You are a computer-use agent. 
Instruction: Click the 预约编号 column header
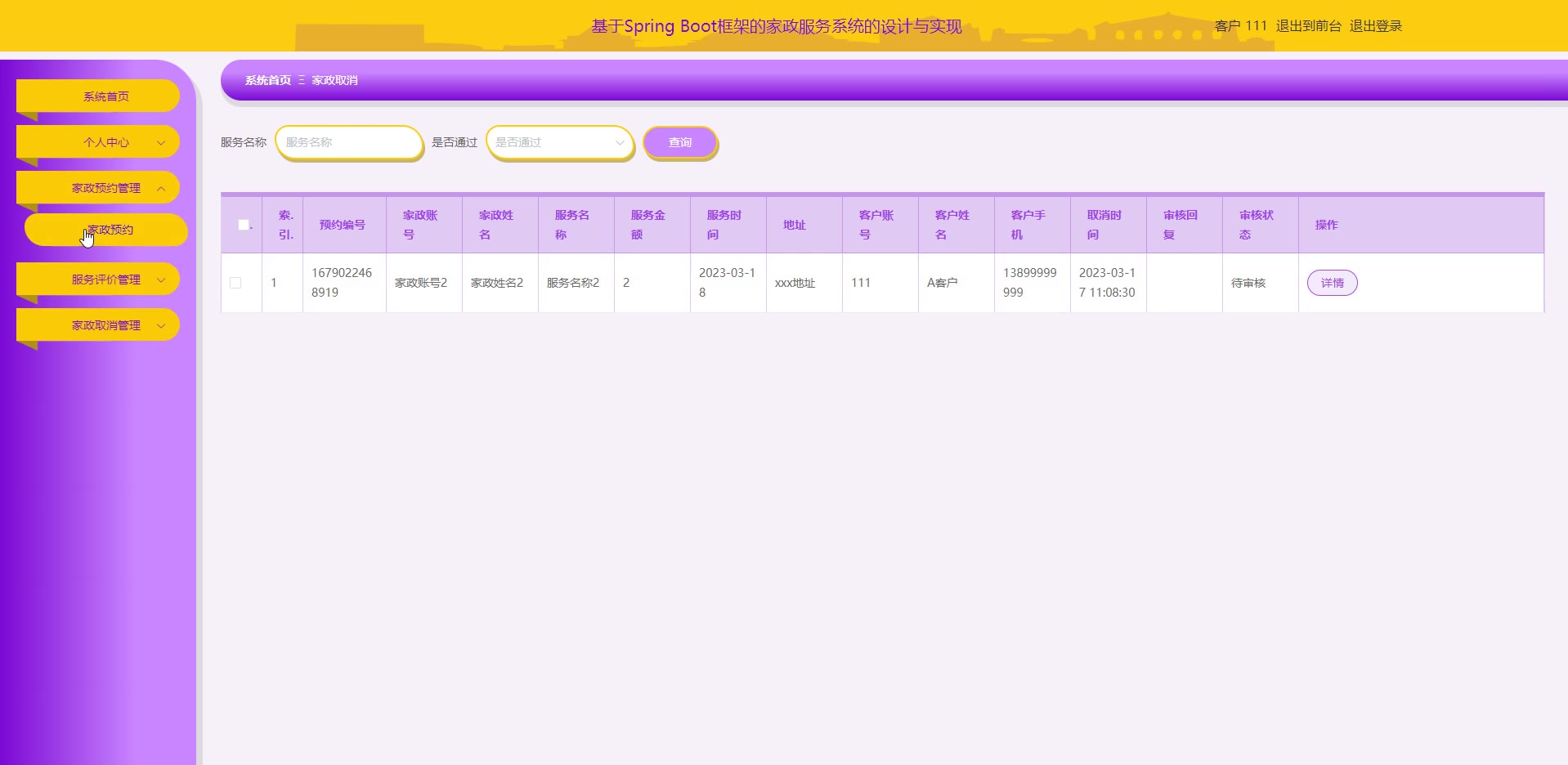pos(343,225)
